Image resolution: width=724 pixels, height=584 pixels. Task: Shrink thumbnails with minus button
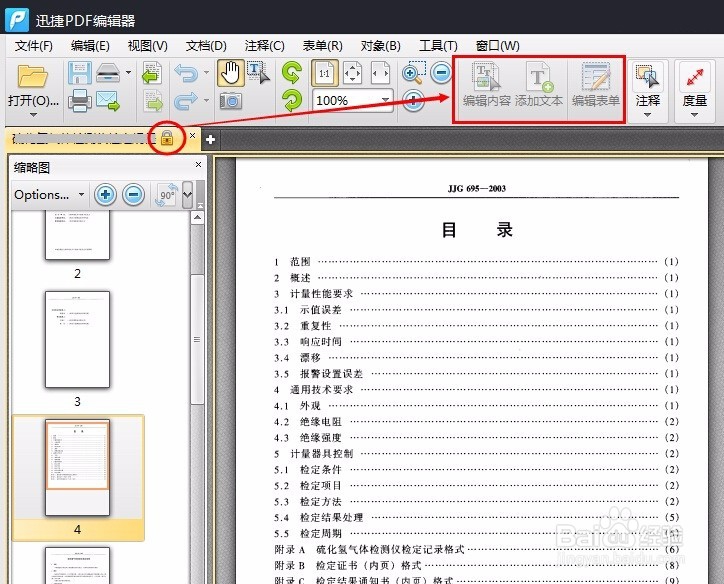pyautogui.click(x=133, y=194)
